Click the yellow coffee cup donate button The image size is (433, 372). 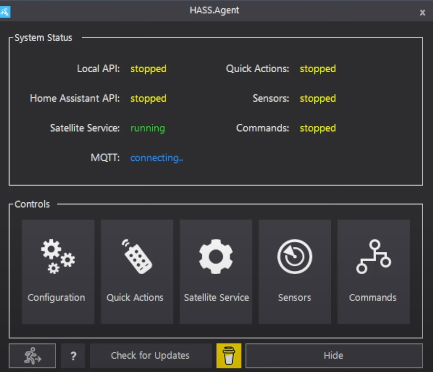pos(229,356)
